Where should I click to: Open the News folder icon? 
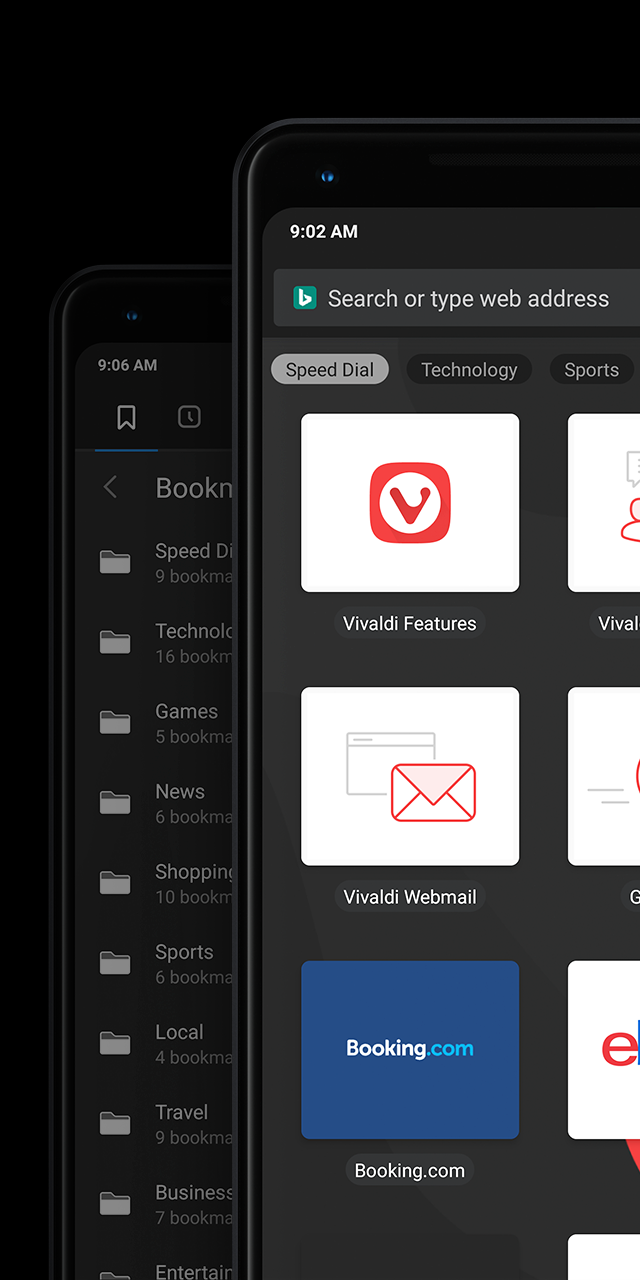tap(115, 802)
